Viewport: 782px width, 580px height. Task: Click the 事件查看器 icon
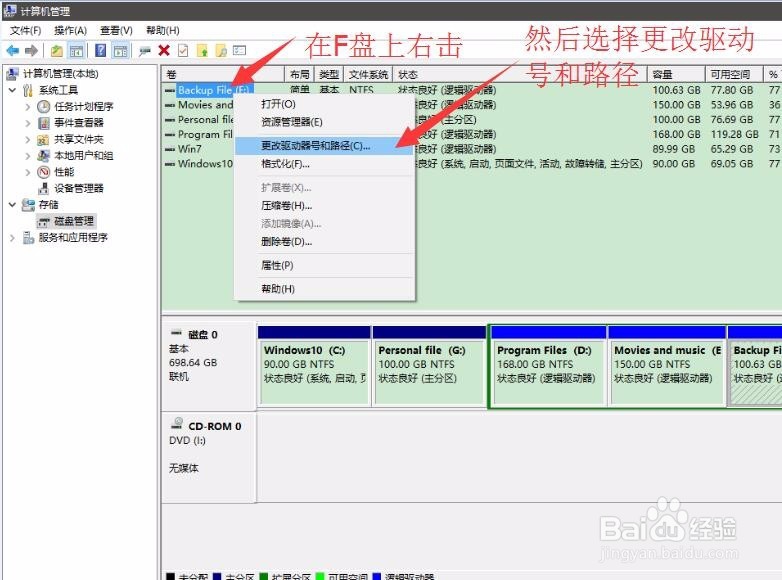click(44, 123)
